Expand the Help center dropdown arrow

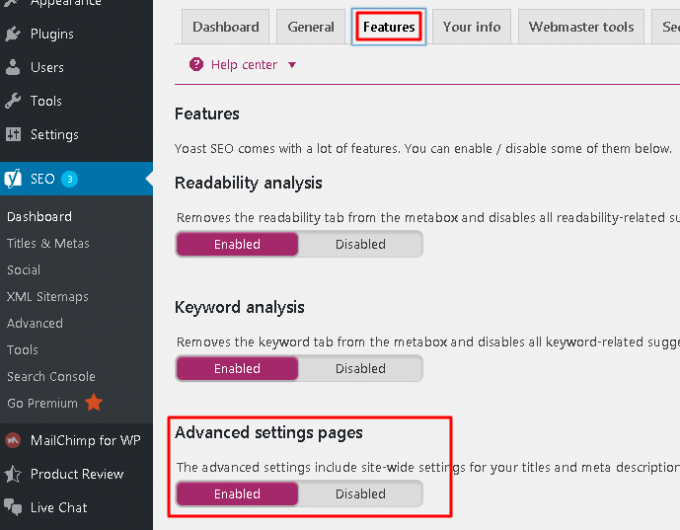point(292,65)
